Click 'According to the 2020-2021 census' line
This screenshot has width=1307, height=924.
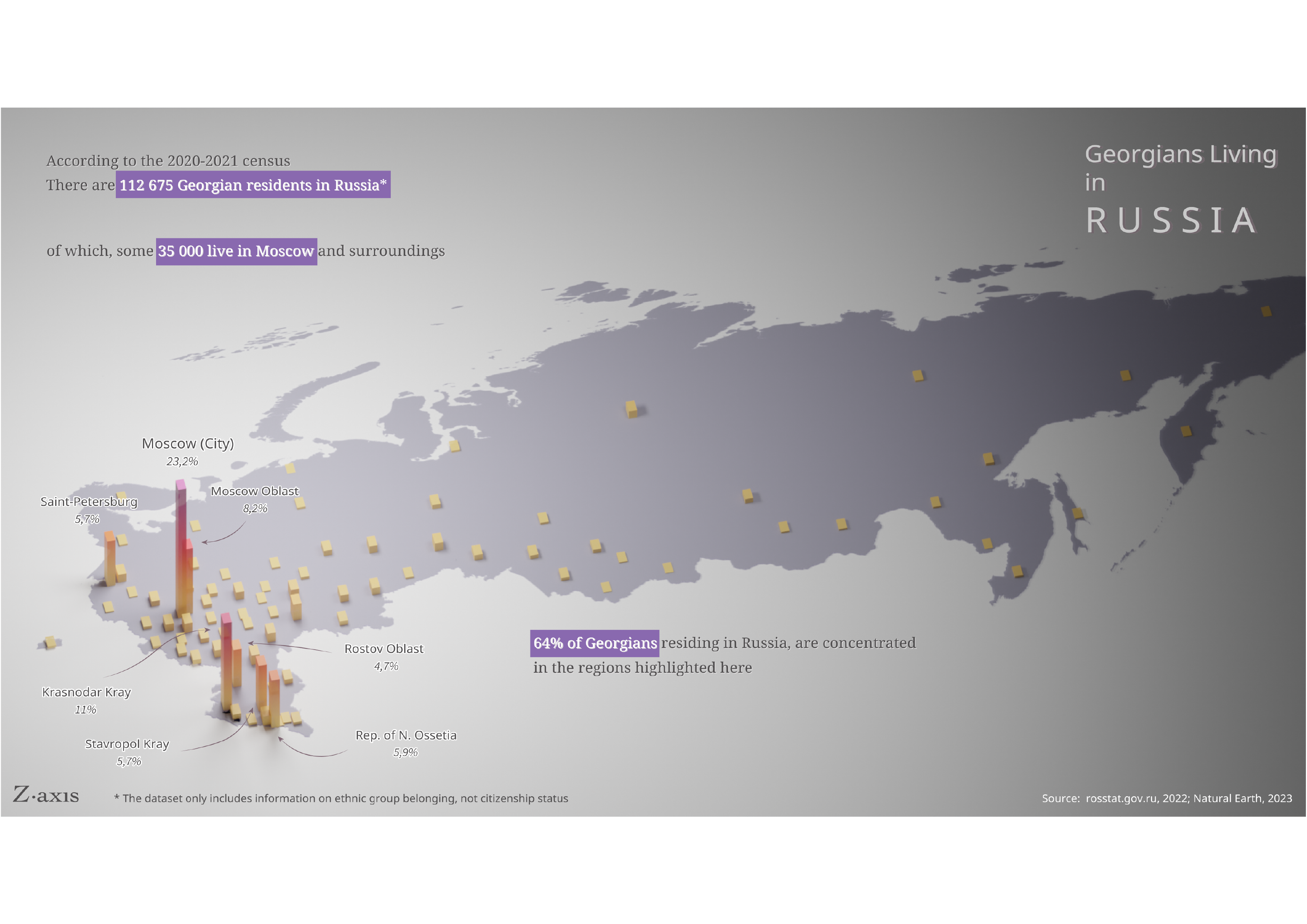point(168,161)
